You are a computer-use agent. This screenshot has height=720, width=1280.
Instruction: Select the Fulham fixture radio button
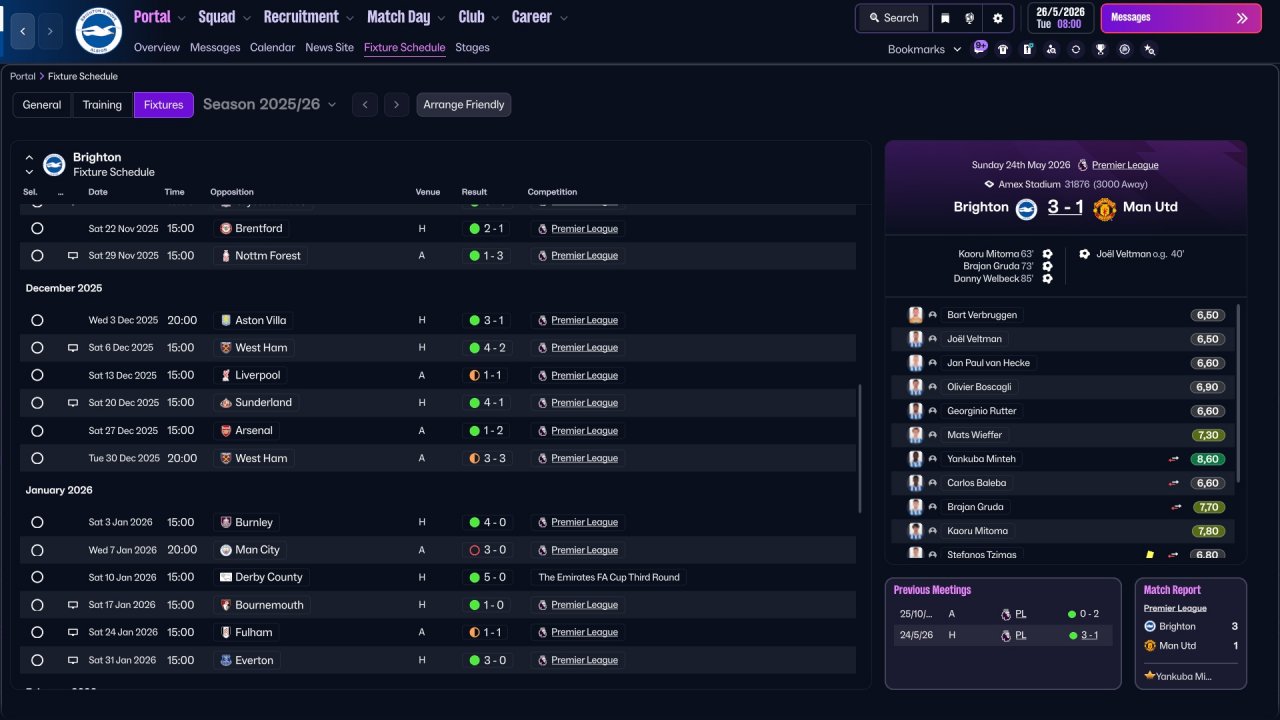(37, 632)
